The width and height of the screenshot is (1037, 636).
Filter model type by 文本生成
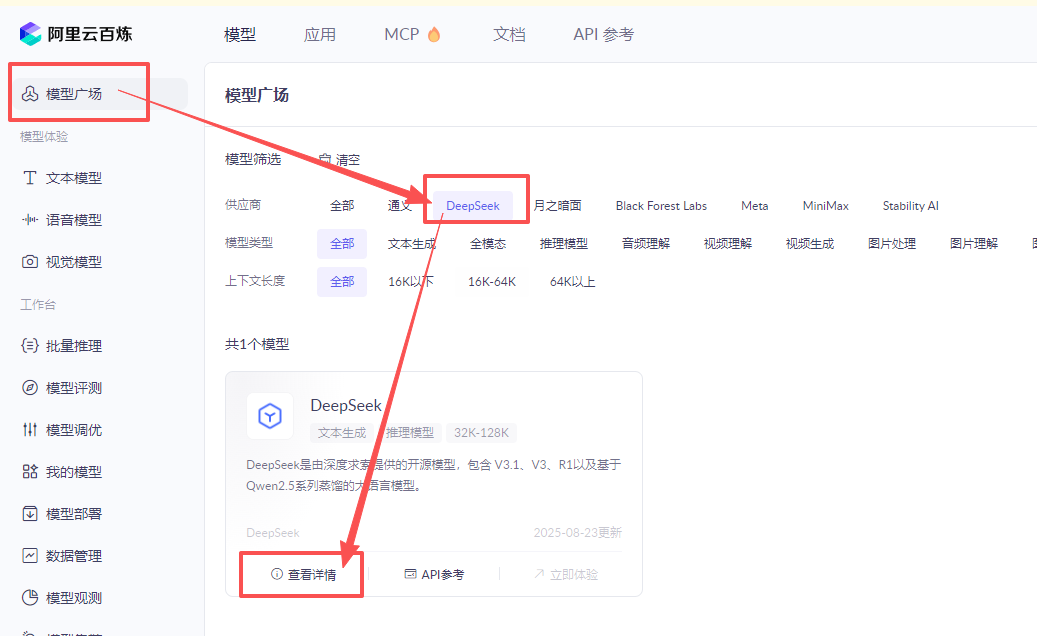click(411, 243)
